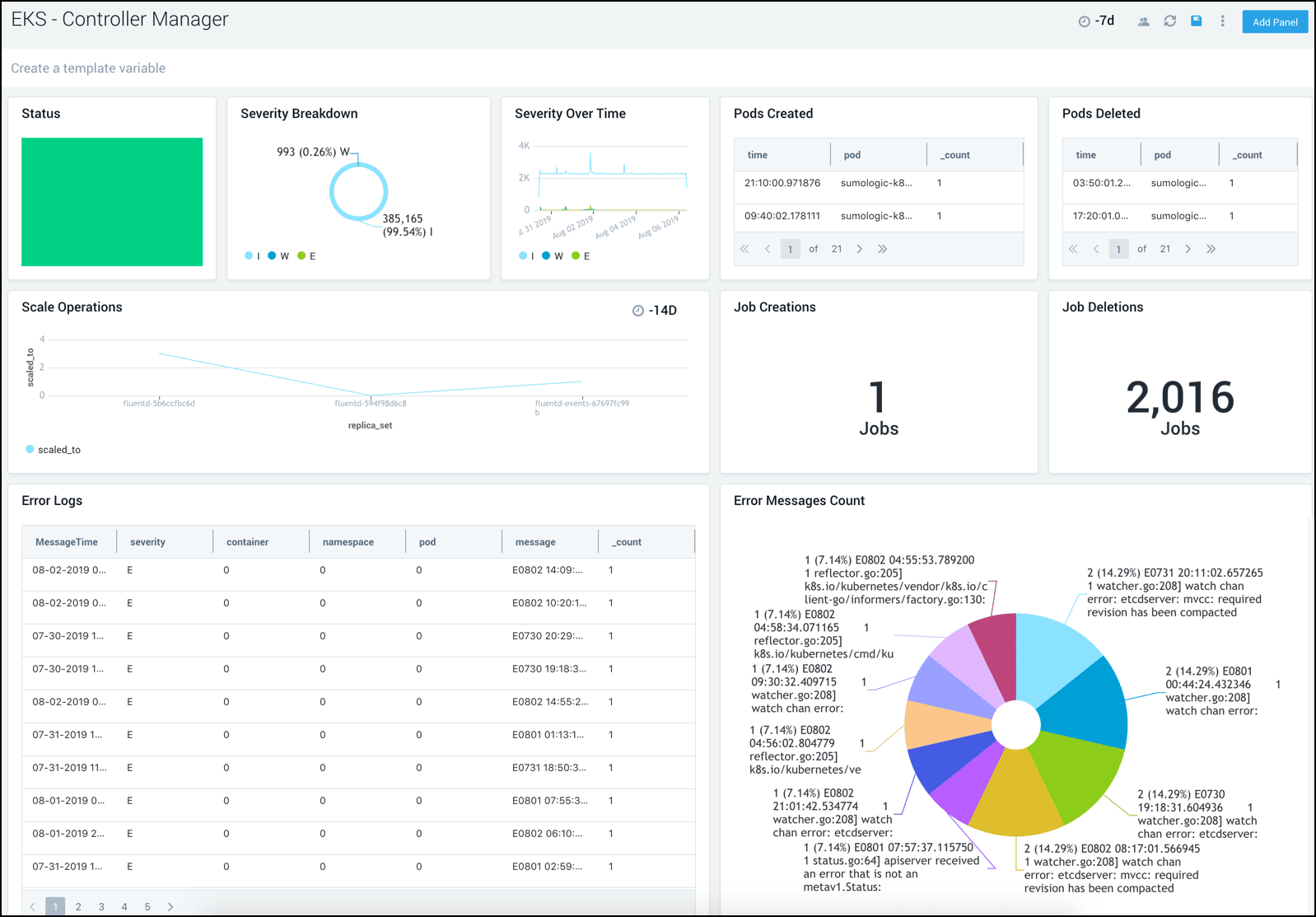Go to next page in Pods Created
Screen dimensions: 1316x917
pos(859,249)
